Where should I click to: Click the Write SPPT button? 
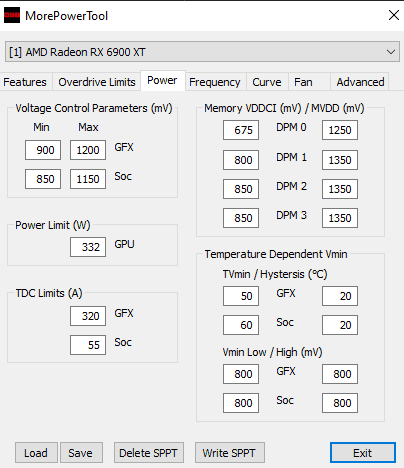(x=230, y=453)
